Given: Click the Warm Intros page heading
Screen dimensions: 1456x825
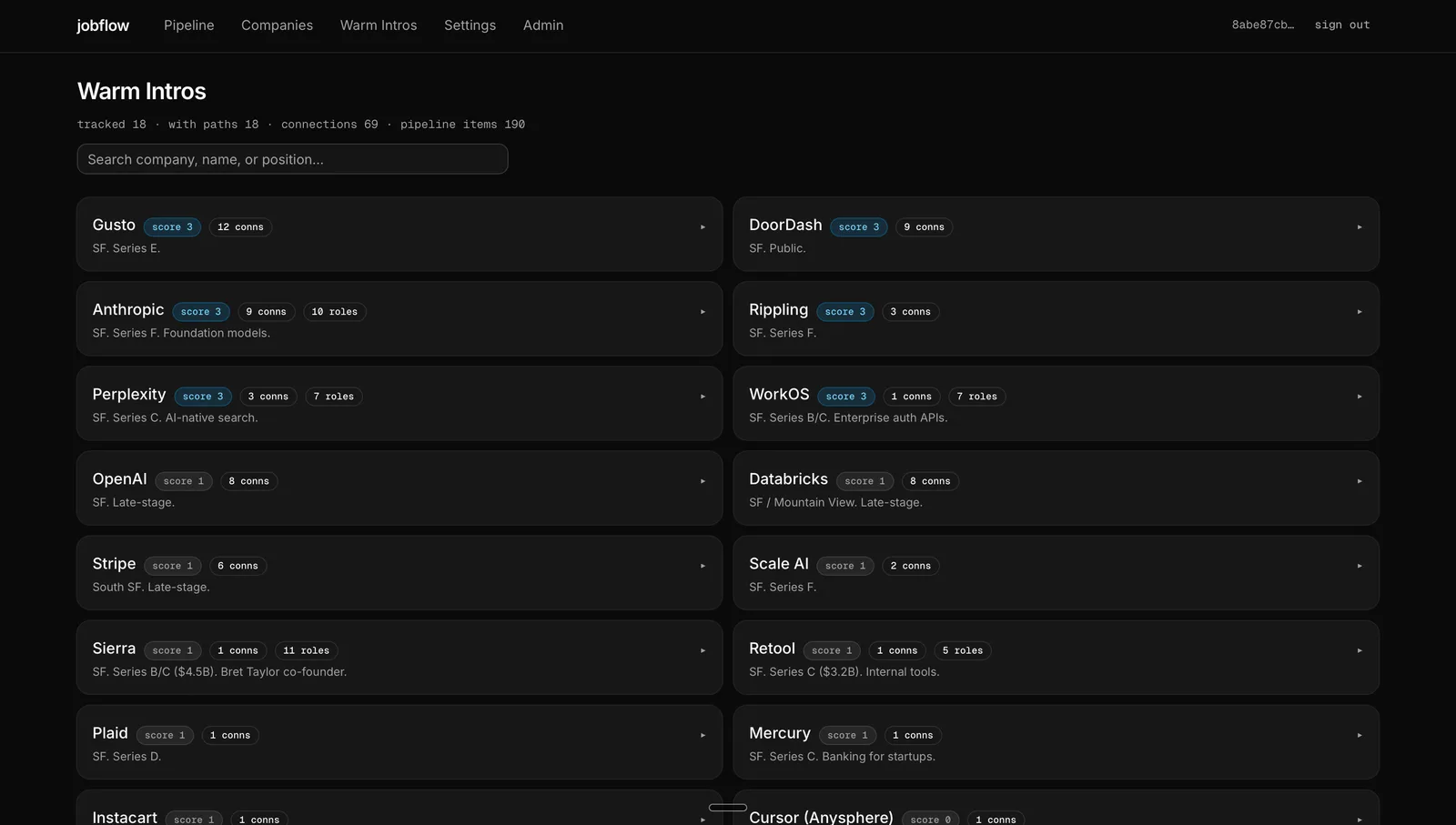Looking at the screenshot, I should click(x=142, y=91).
